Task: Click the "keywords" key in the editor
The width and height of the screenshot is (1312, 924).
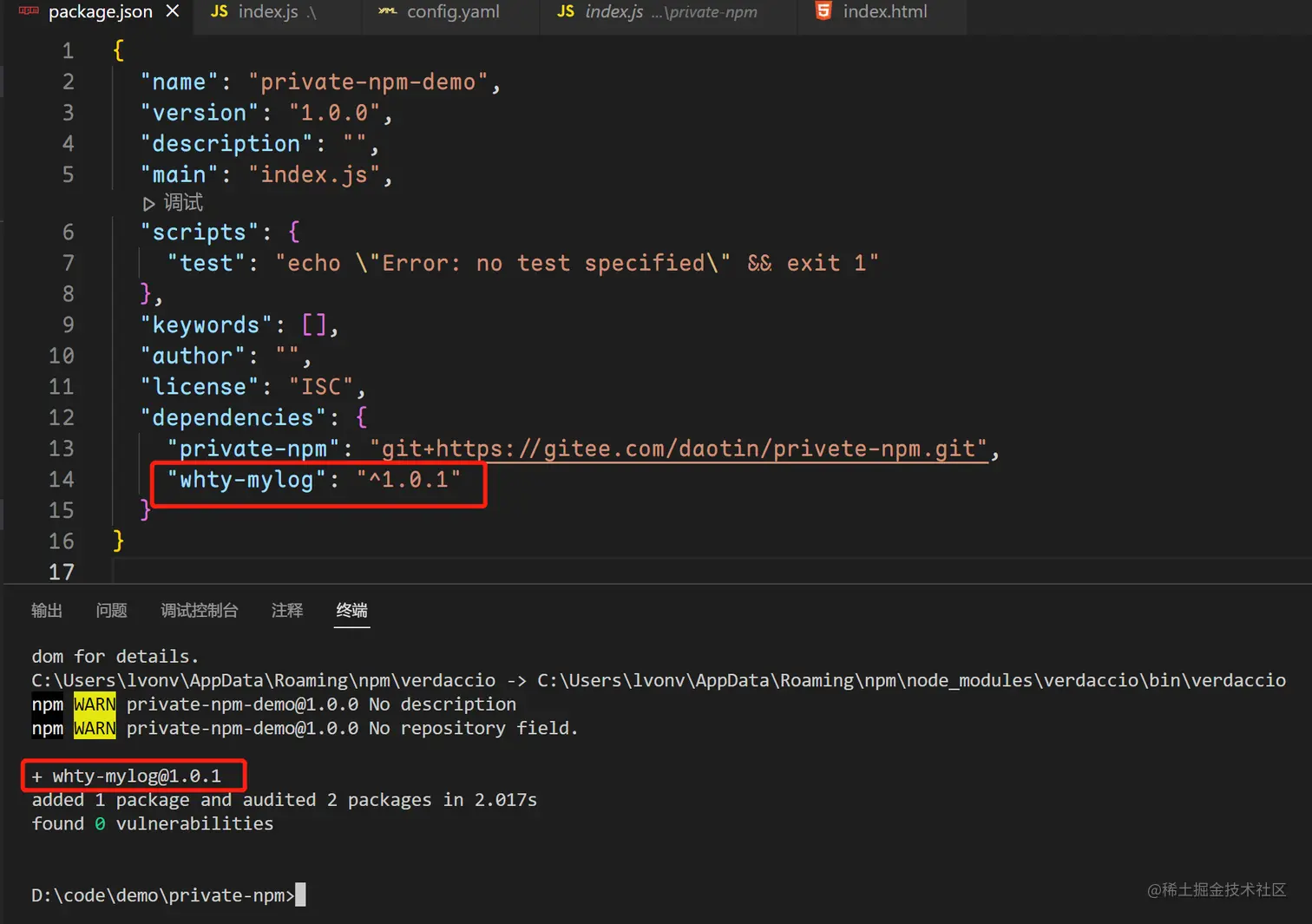Action: 207,325
